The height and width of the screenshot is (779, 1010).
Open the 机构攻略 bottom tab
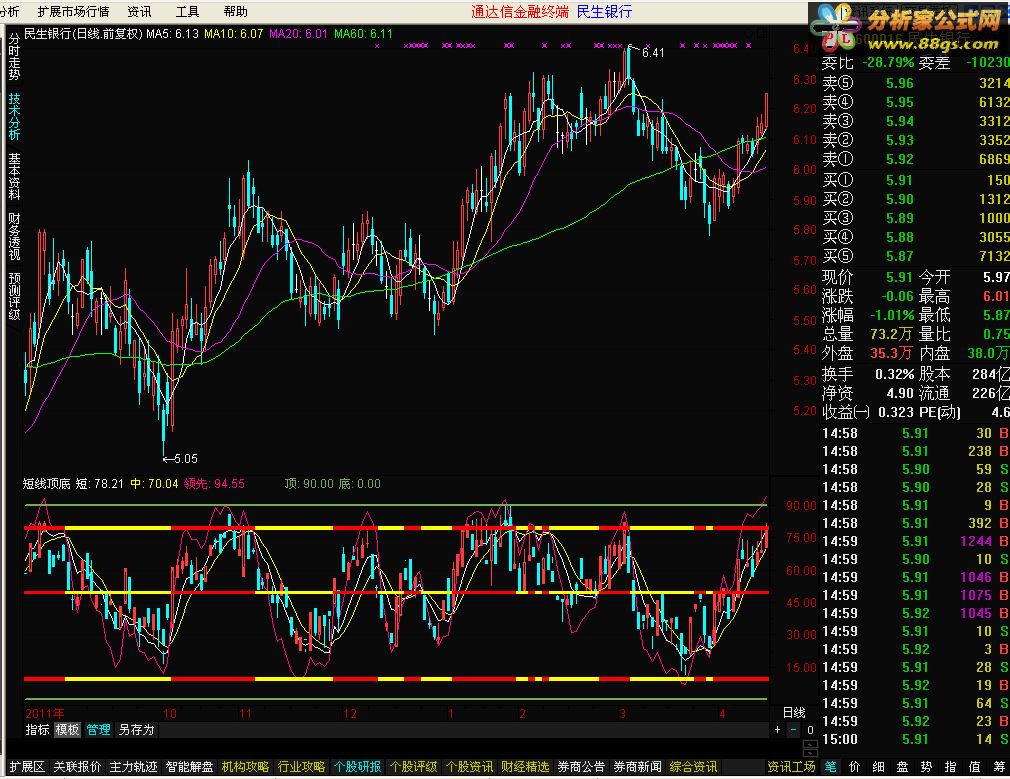(x=245, y=767)
